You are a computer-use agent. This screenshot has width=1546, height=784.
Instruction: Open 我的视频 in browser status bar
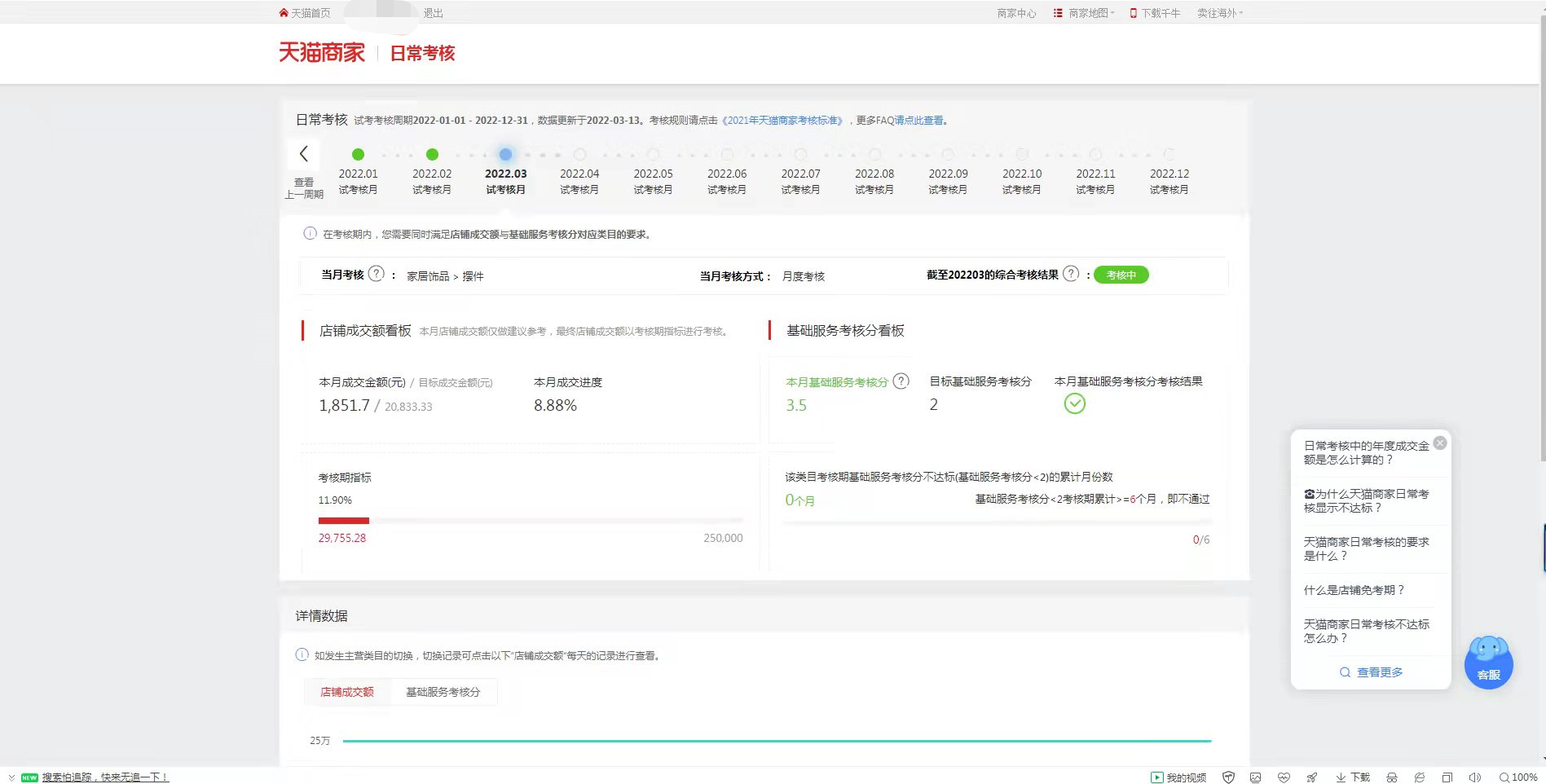1178,777
